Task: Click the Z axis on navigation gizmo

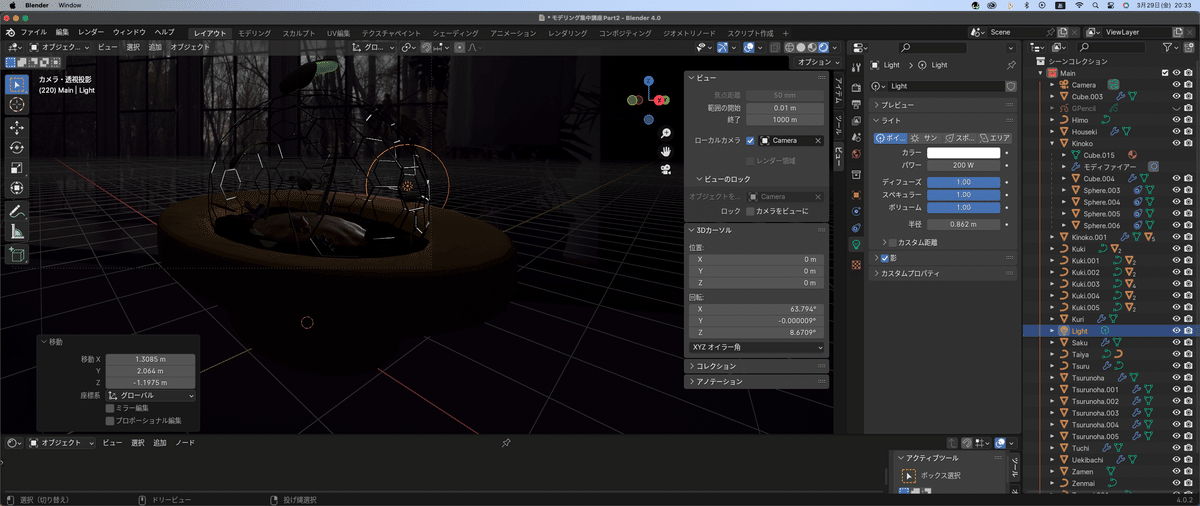Action: point(648,81)
